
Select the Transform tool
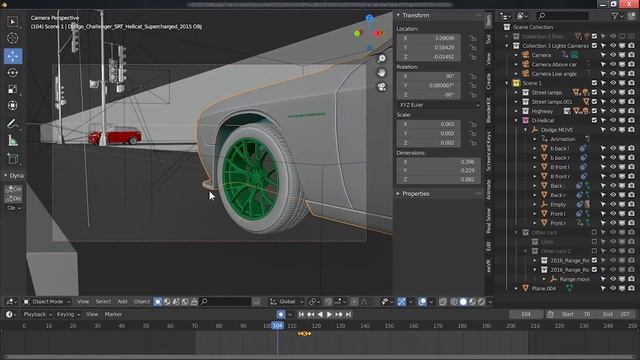point(13,106)
